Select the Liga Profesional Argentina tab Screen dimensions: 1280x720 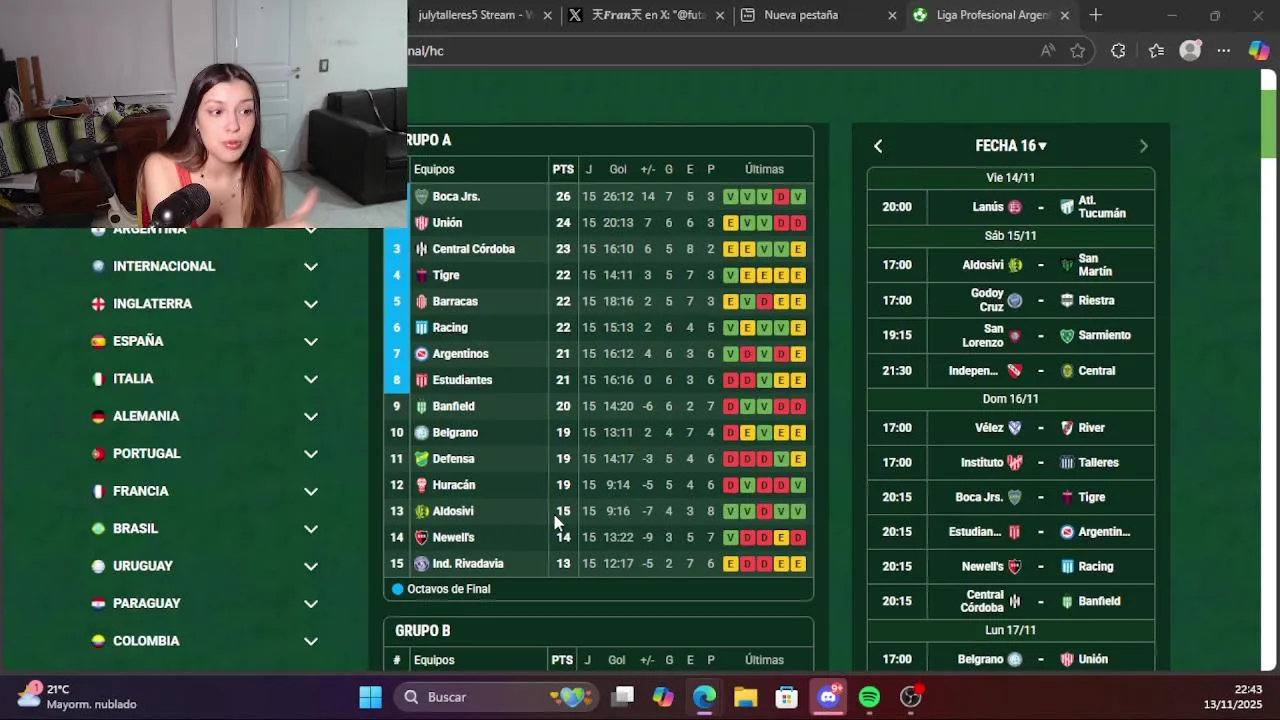pyautogui.click(x=990, y=15)
